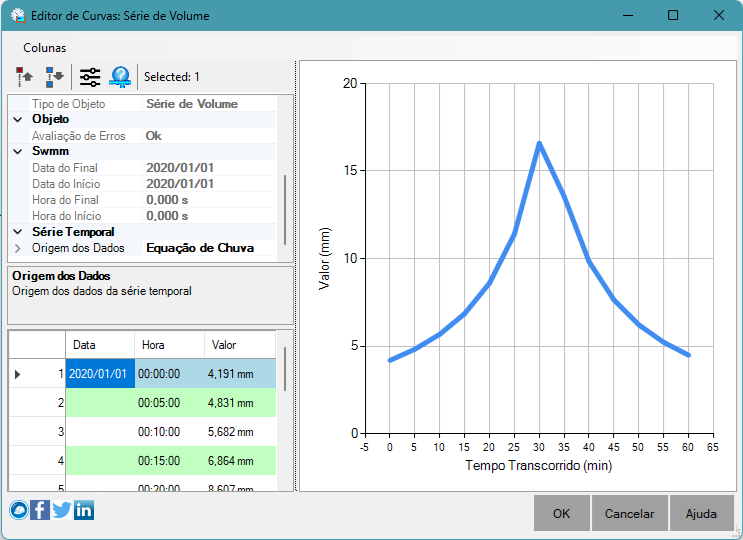Click the OK button

point(562,513)
